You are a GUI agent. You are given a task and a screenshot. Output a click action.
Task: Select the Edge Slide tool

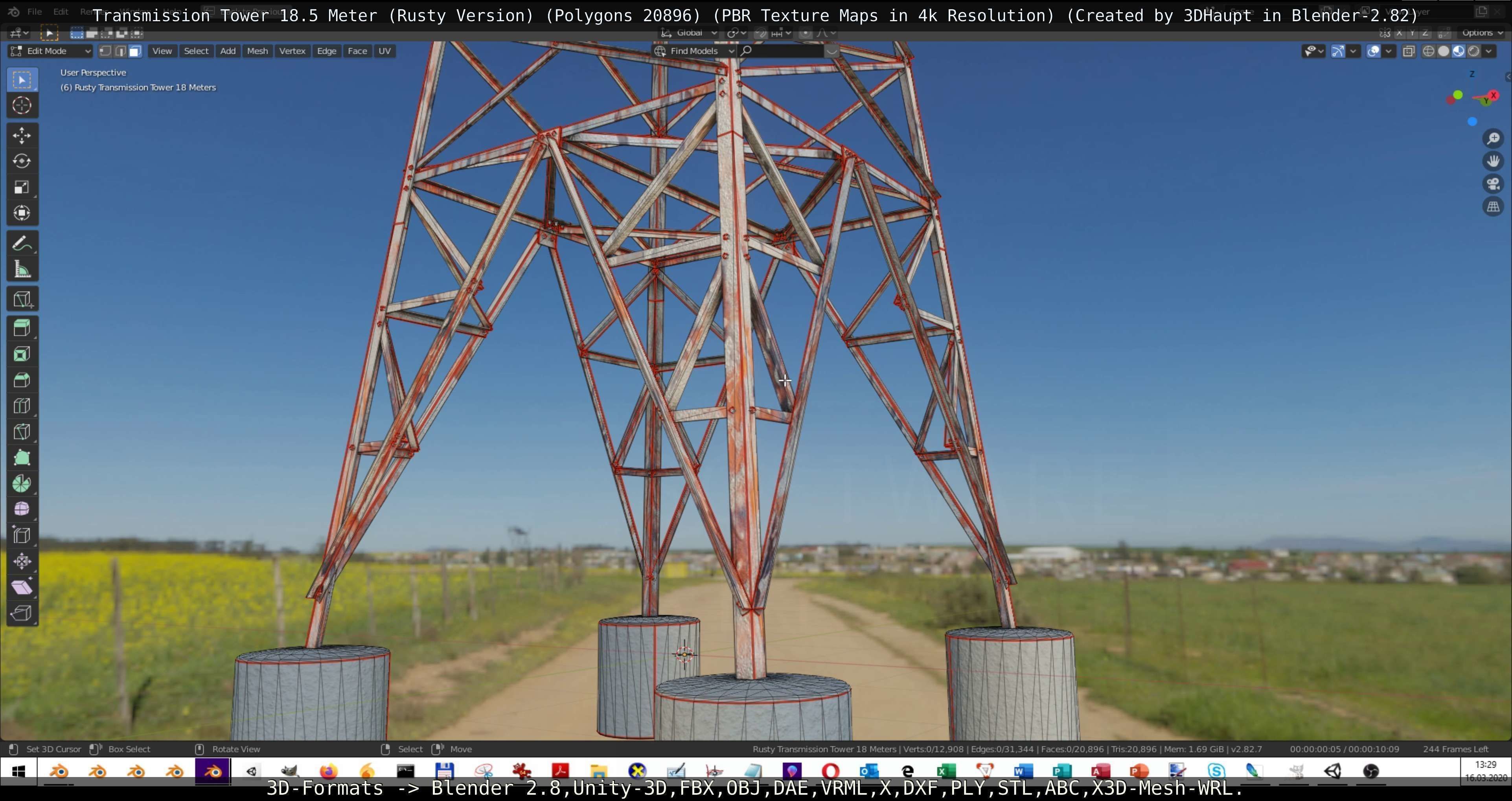tap(22, 535)
